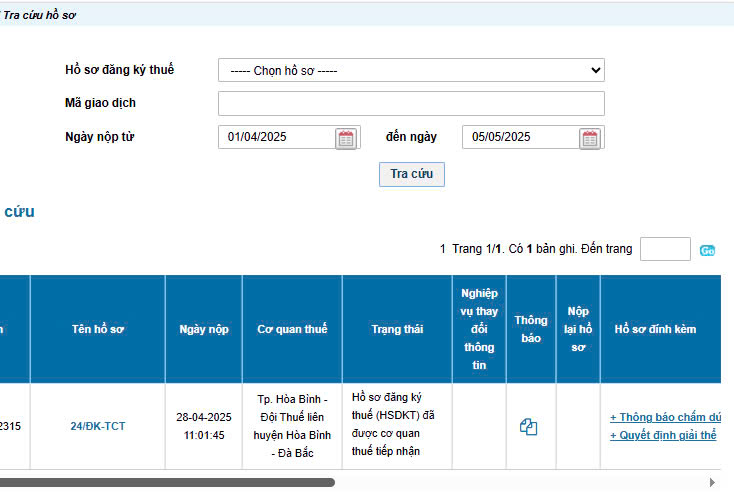Click the Go icon beside page number box

(708, 250)
